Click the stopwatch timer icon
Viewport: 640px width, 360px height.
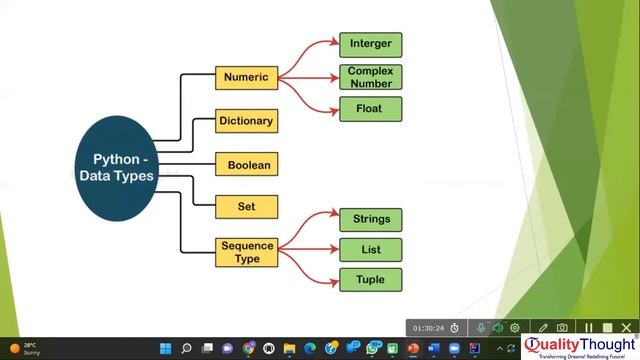(x=454, y=328)
